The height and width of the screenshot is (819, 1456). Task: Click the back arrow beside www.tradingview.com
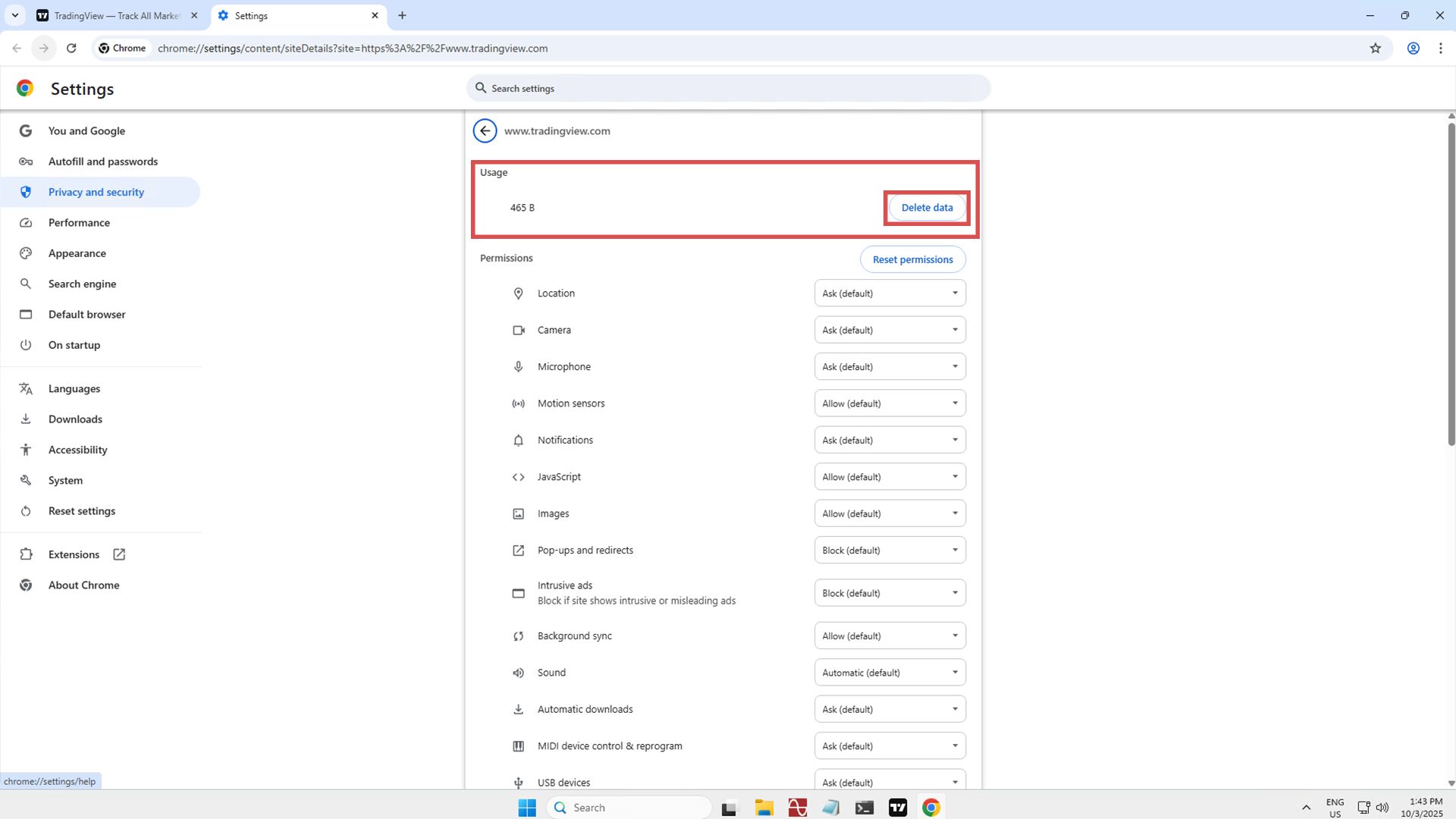485,130
